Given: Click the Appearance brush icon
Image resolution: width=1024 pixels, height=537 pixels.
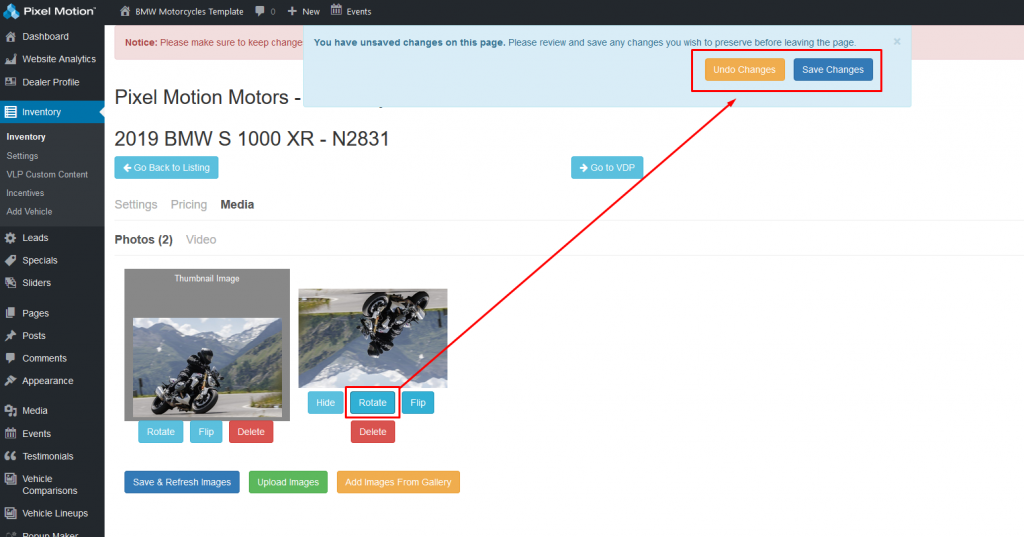Looking at the screenshot, I should (x=10, y=381).
